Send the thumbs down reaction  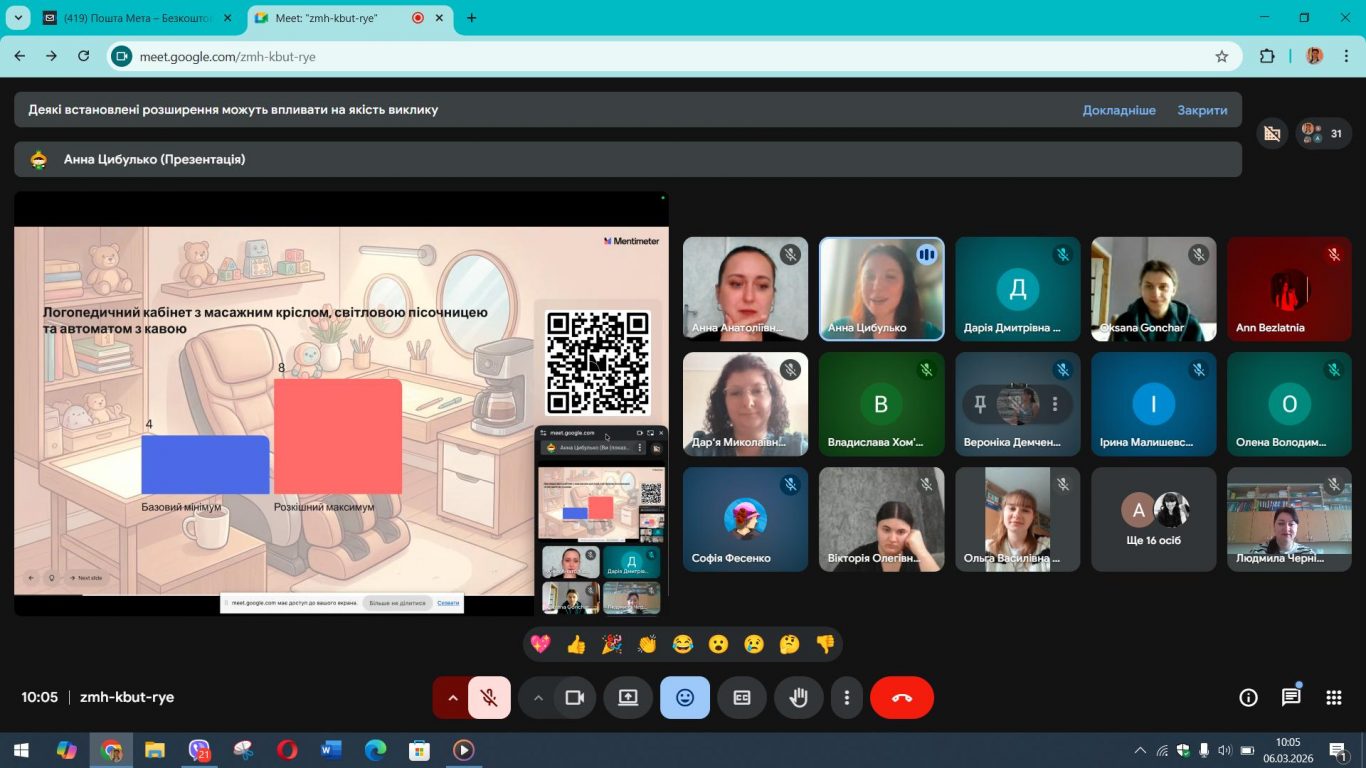pos(825,645)
